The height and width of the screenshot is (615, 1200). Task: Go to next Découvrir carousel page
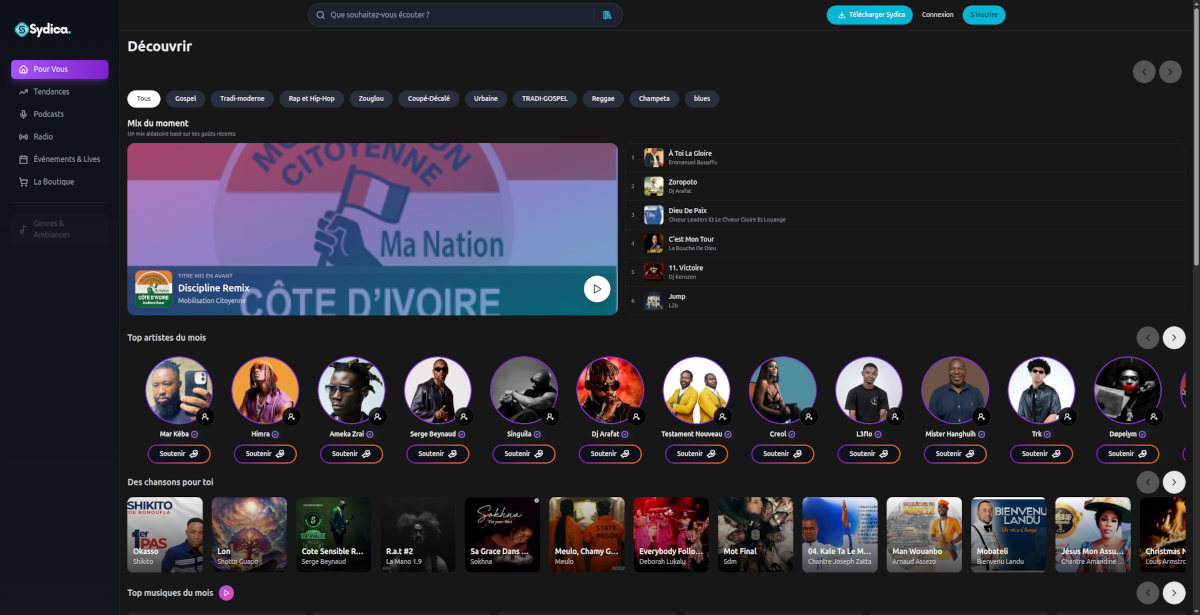click(x=1171, y=71)
